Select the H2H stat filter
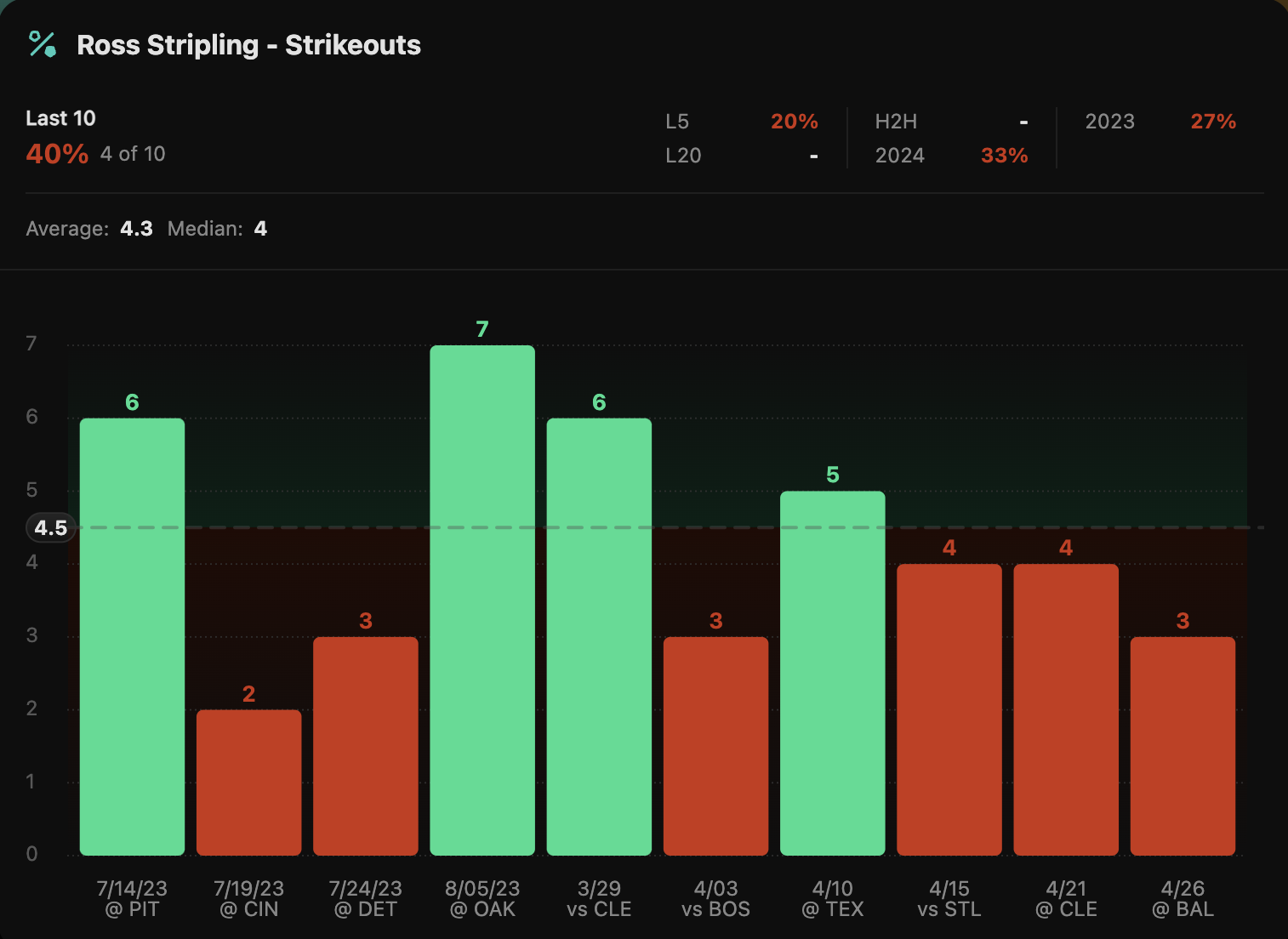 coord(951,122)
